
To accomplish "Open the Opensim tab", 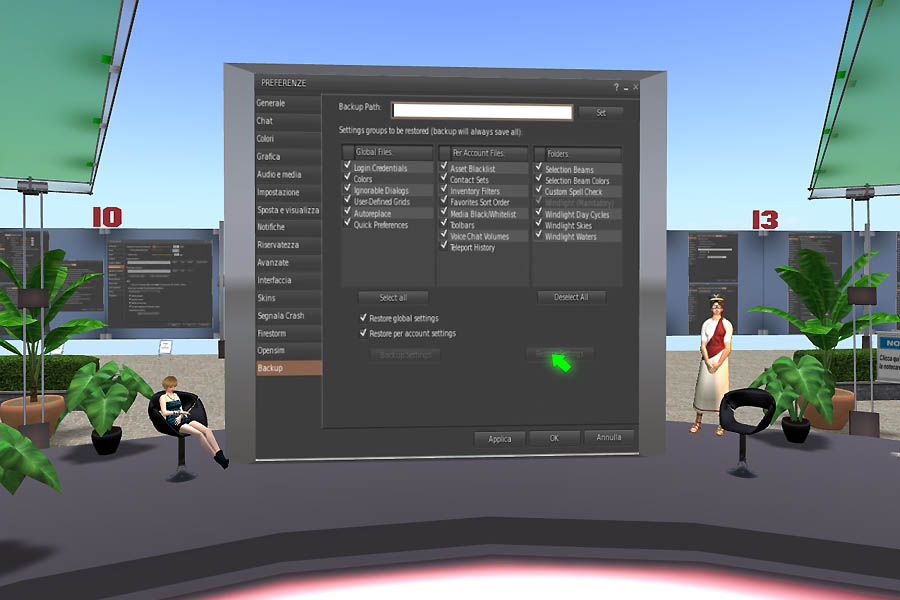I will (x=288, y=351).
